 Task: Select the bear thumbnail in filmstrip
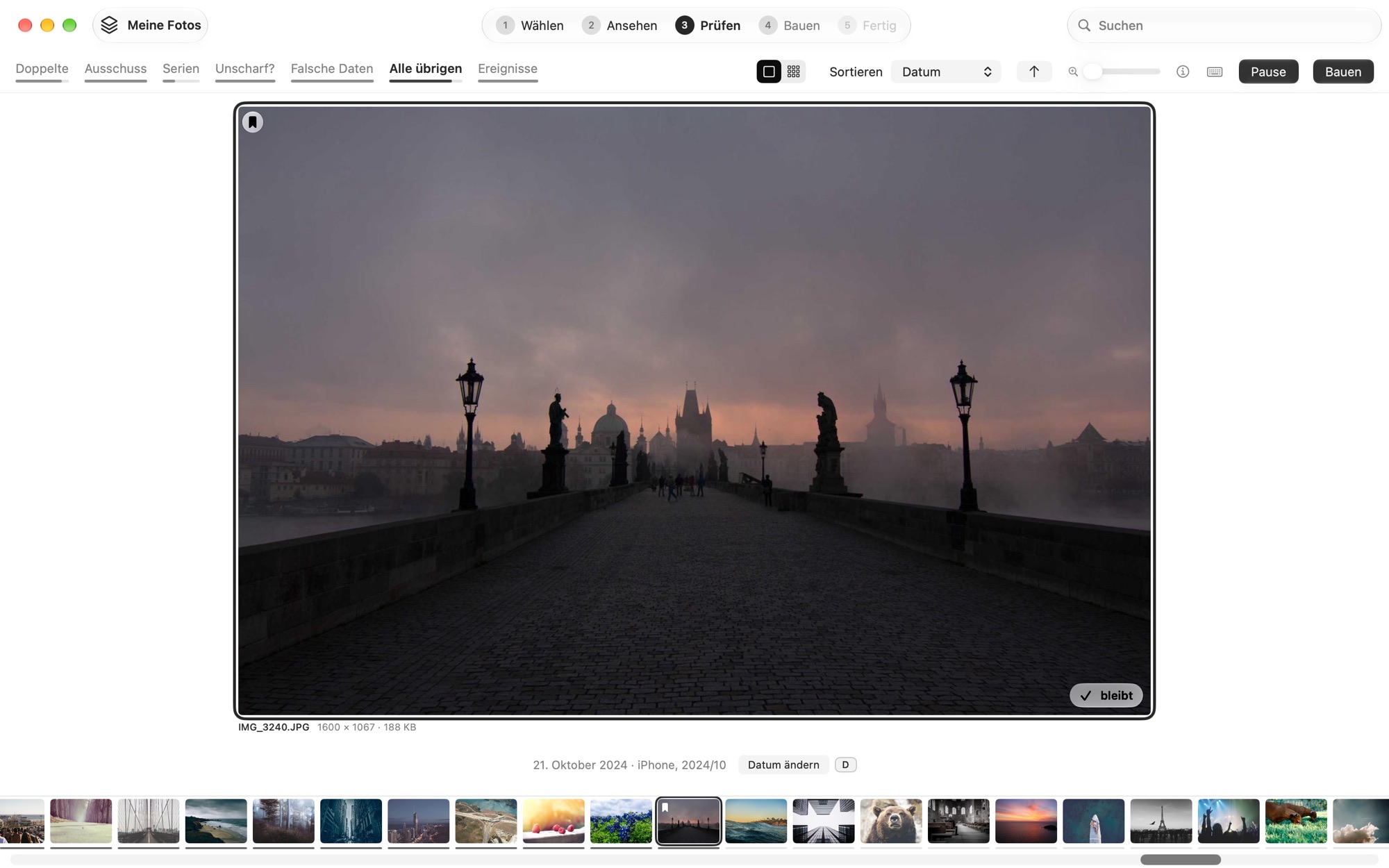[891, 821]
